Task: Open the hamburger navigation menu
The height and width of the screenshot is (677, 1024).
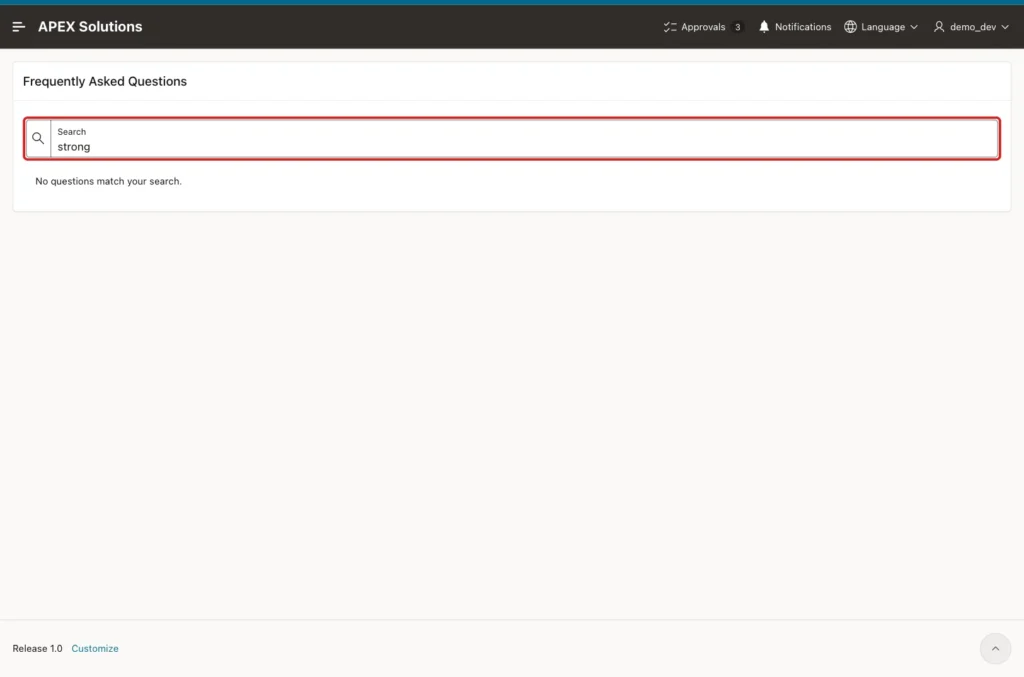Action: pyautogui.click(x=18, y=27)
